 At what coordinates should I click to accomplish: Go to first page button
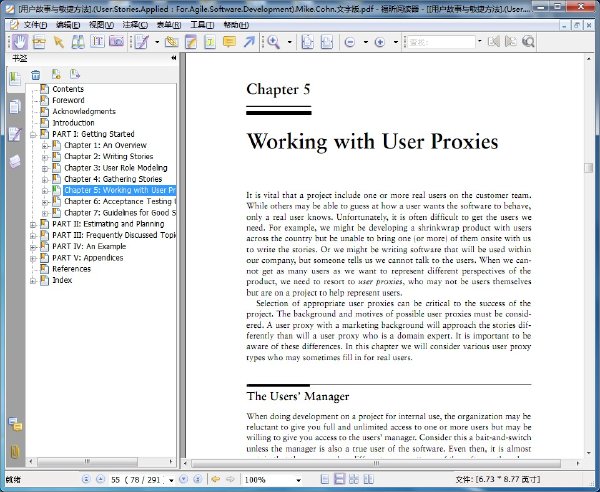click(x=86, y=479)
